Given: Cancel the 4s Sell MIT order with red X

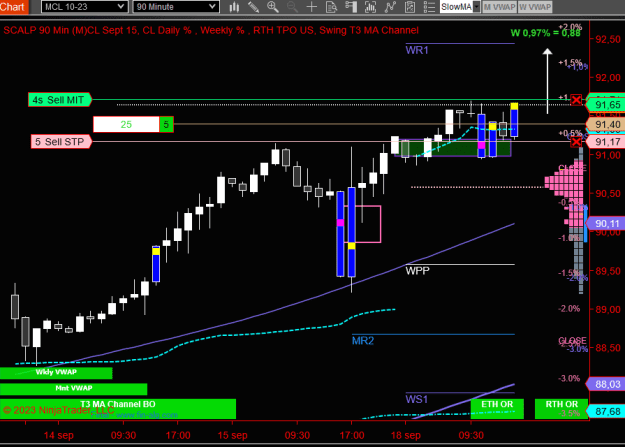Looking at the screenshot, I should [576, 99].
